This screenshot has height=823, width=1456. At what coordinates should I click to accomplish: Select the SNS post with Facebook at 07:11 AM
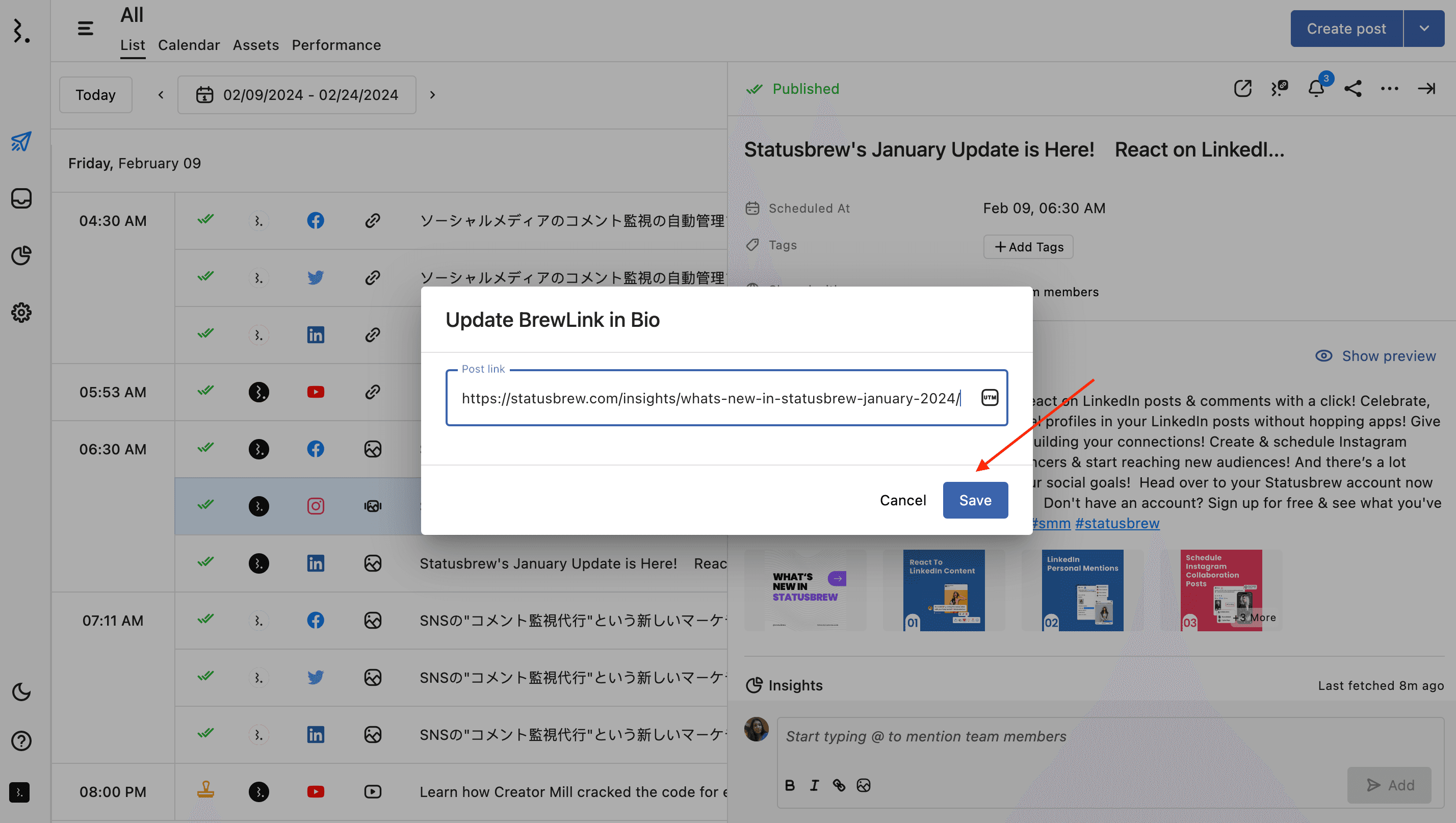[x=451, y=621]
